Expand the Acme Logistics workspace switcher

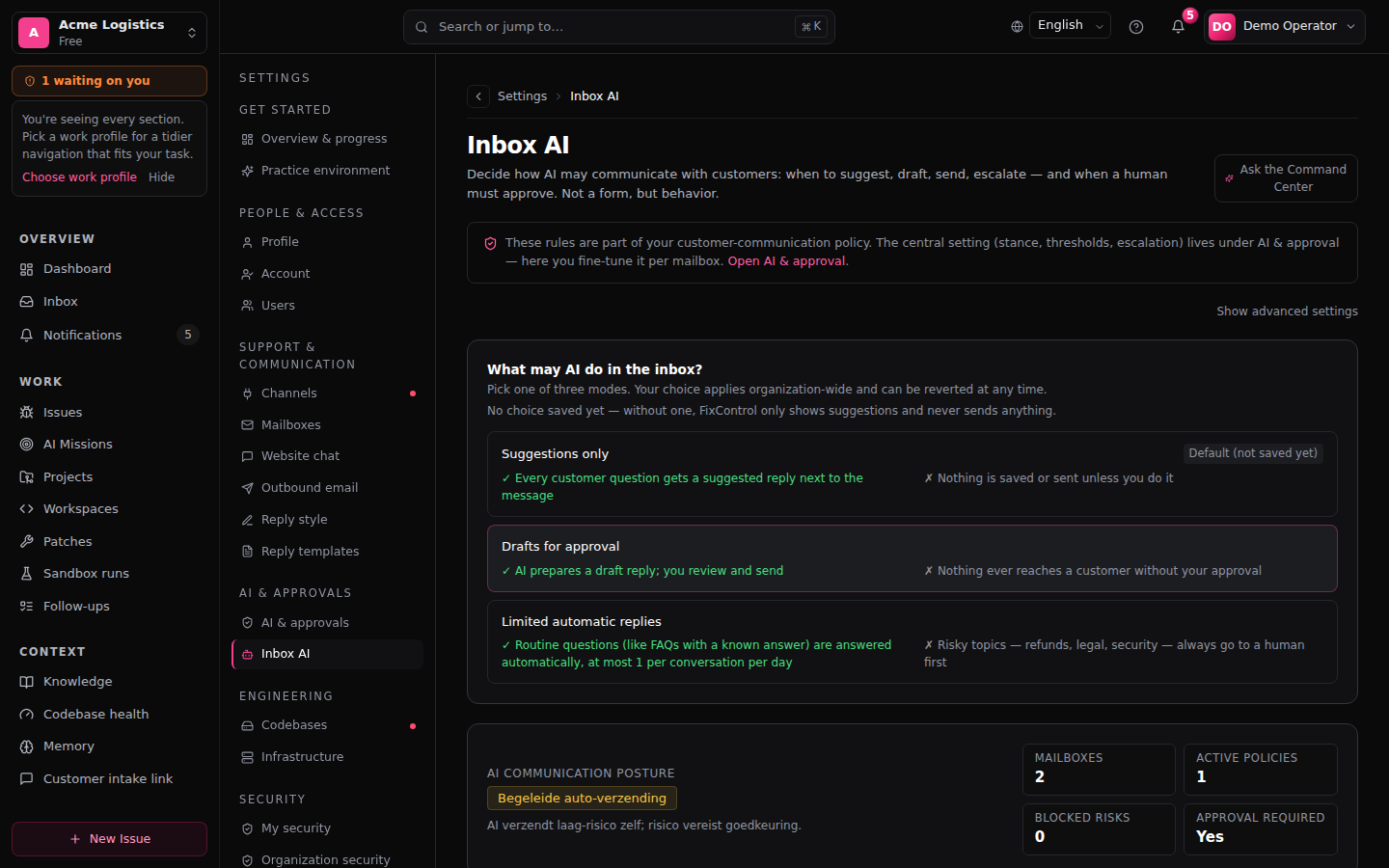click(x=109, y=33)
